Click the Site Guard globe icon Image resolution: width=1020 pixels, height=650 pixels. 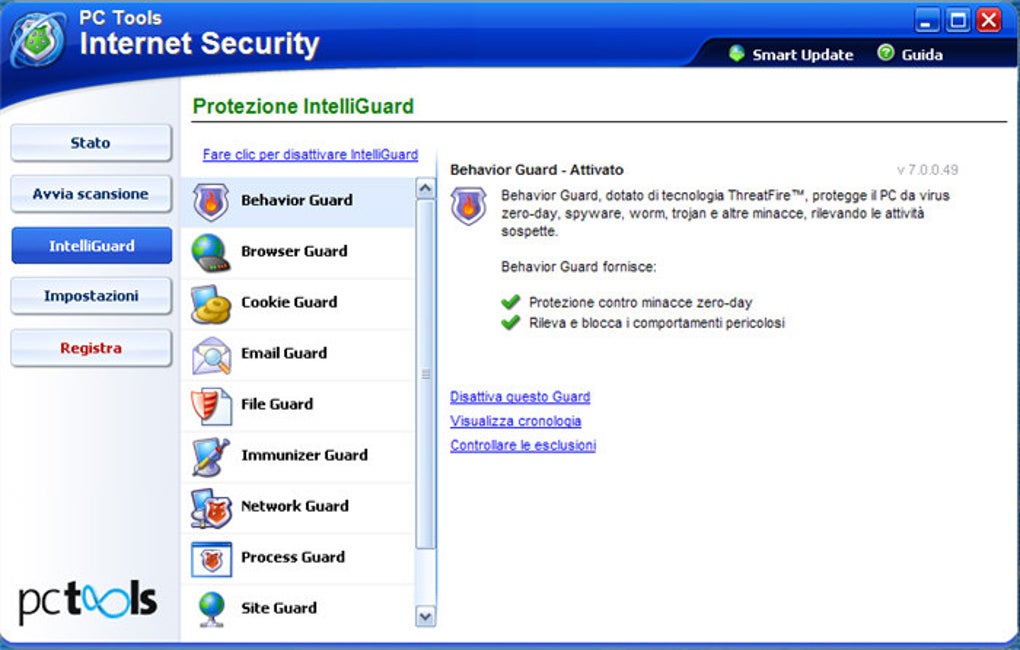(211, 609)
